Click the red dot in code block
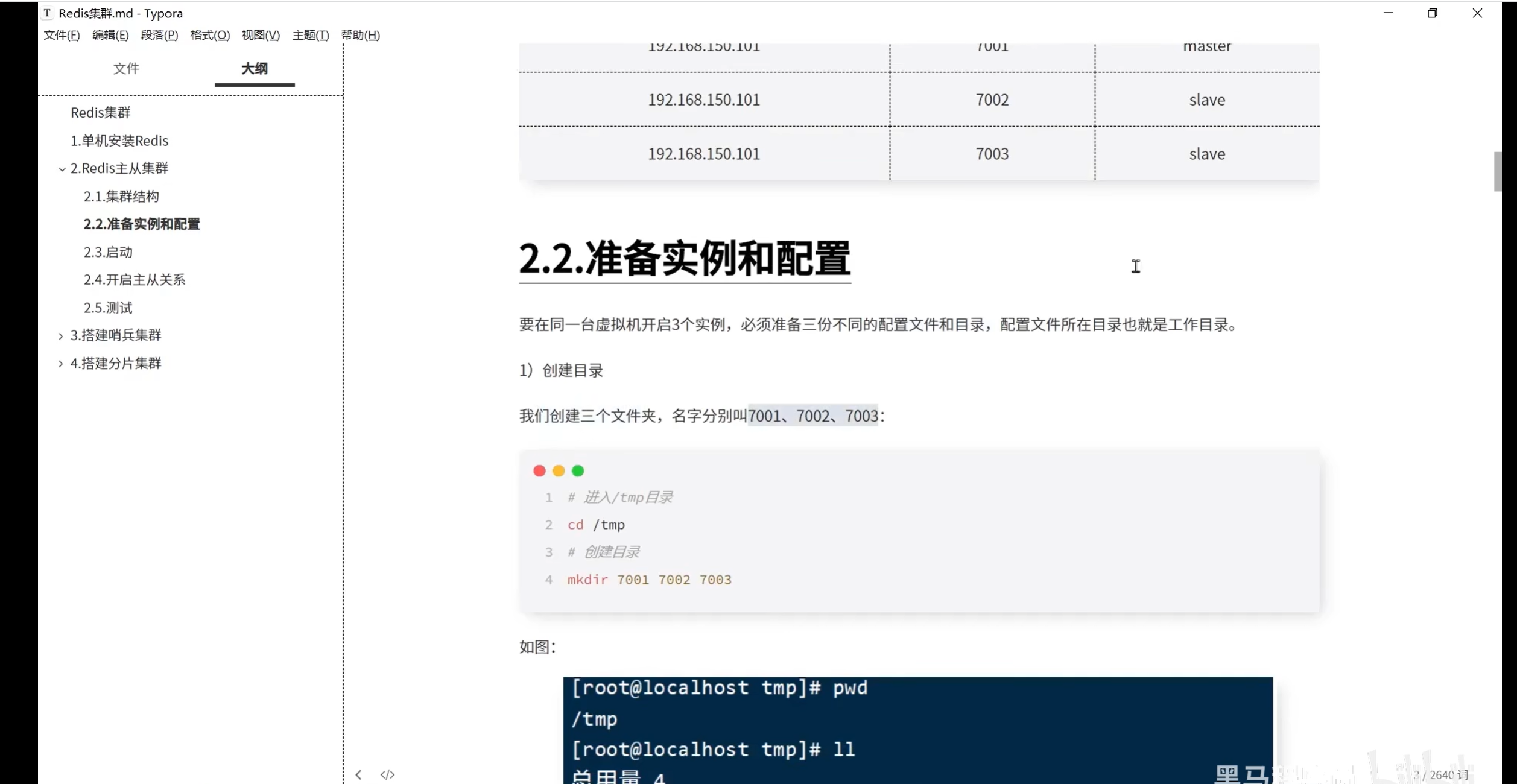 pos(539,470)
